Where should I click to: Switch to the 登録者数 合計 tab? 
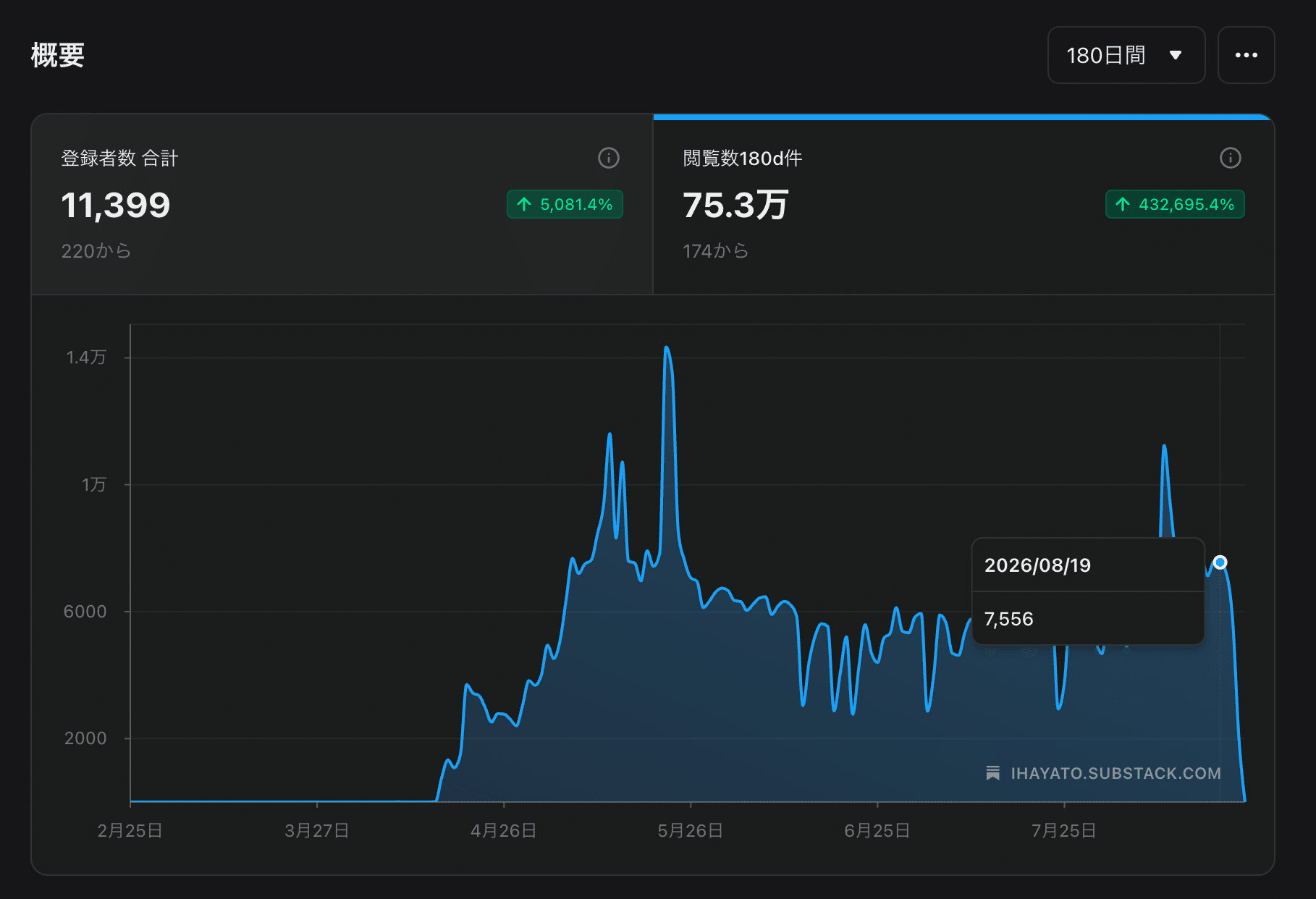click(x=342, y=204)
